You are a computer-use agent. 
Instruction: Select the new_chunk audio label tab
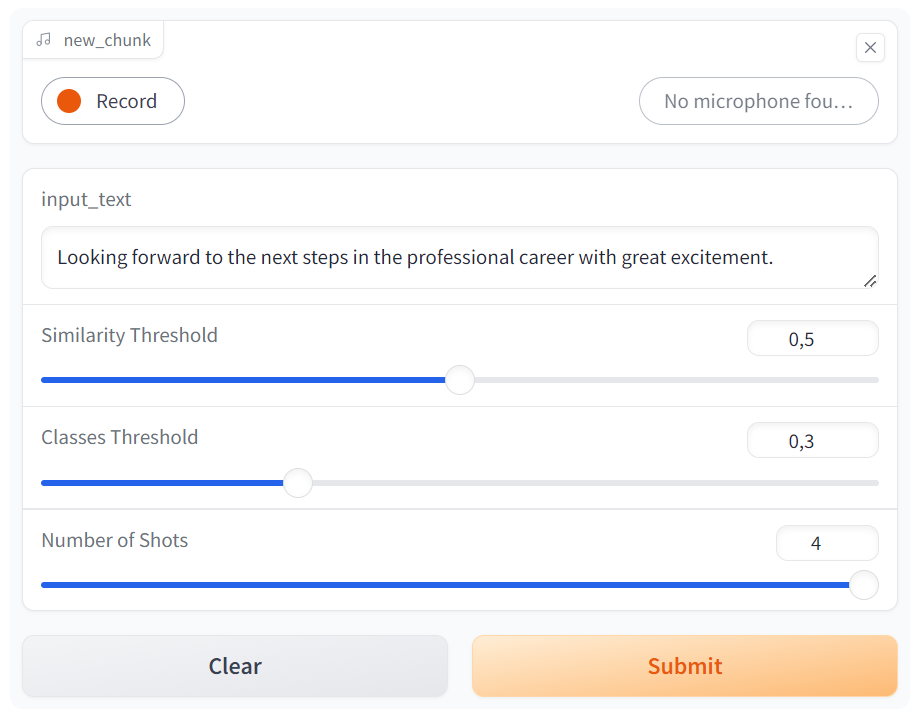click(x=93, y=40)
